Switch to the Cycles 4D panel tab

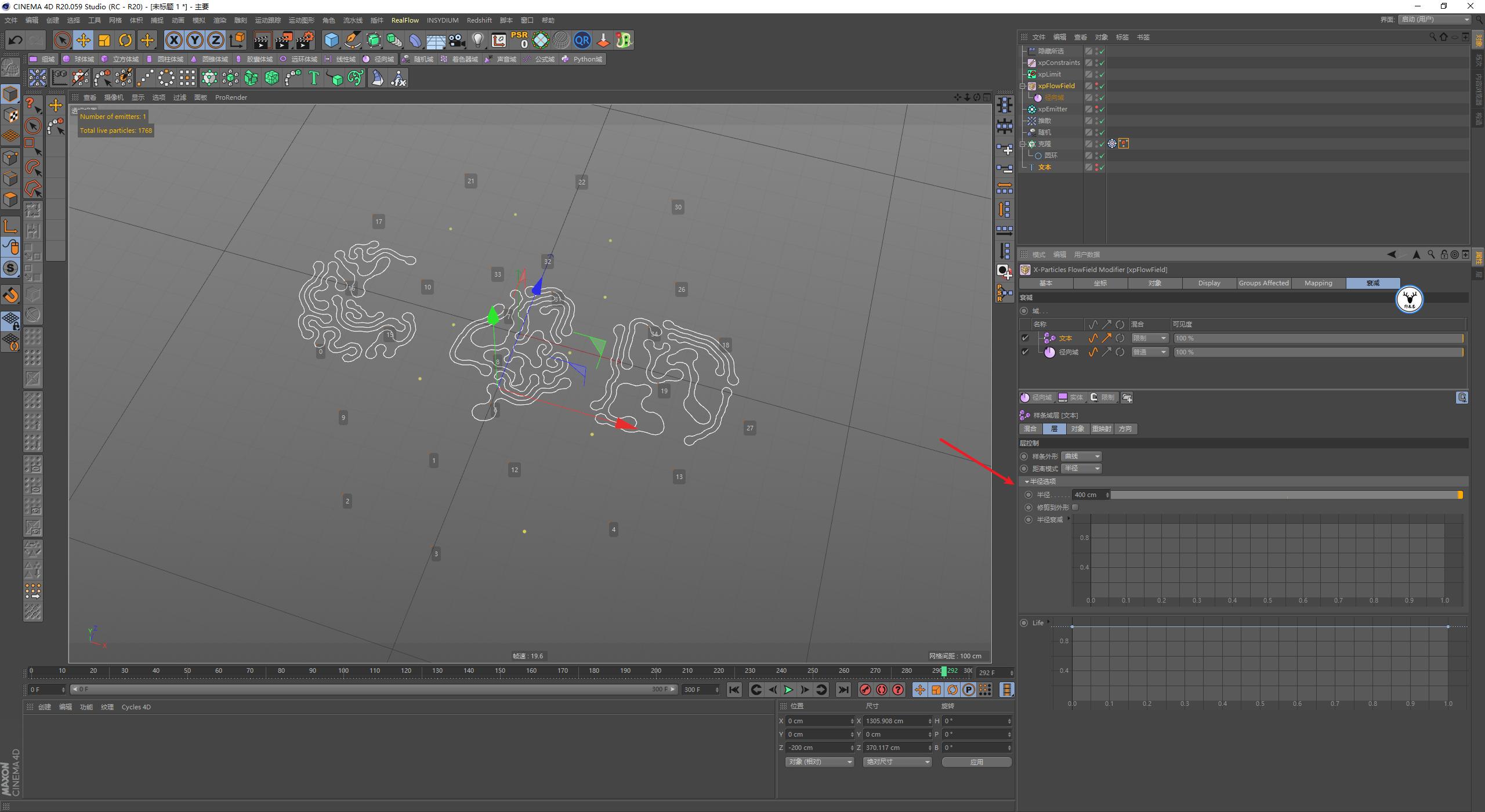(136, 706)
